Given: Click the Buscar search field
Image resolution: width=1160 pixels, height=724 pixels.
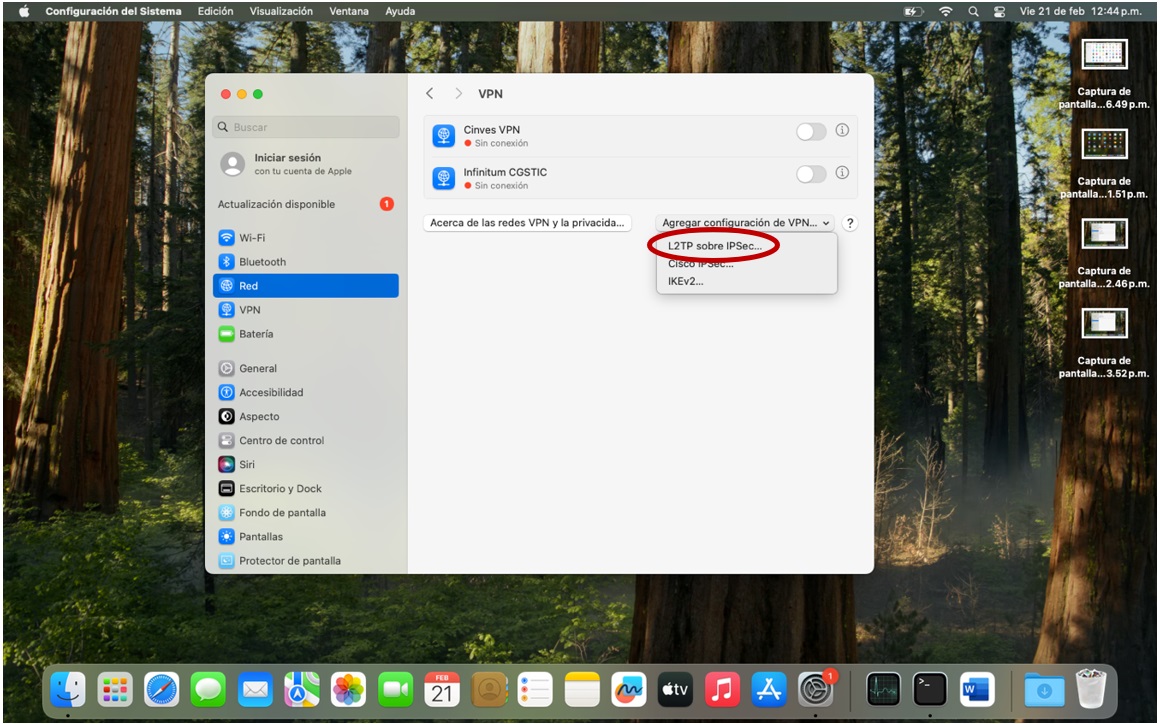Looking at the screenshot, I should point(306,128).
